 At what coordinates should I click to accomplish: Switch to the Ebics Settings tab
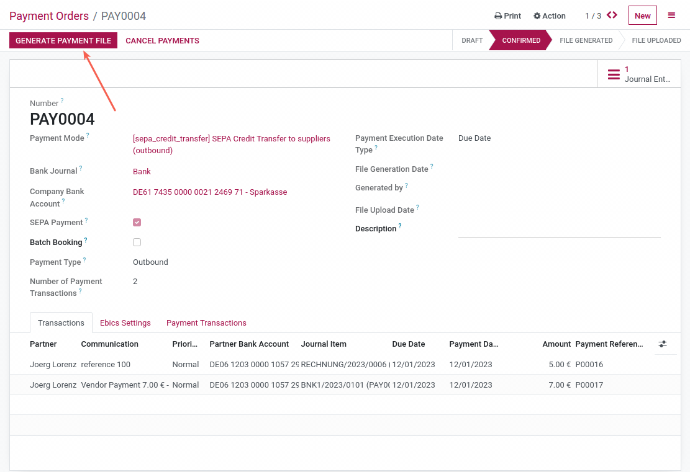click(x=125, y=323)
